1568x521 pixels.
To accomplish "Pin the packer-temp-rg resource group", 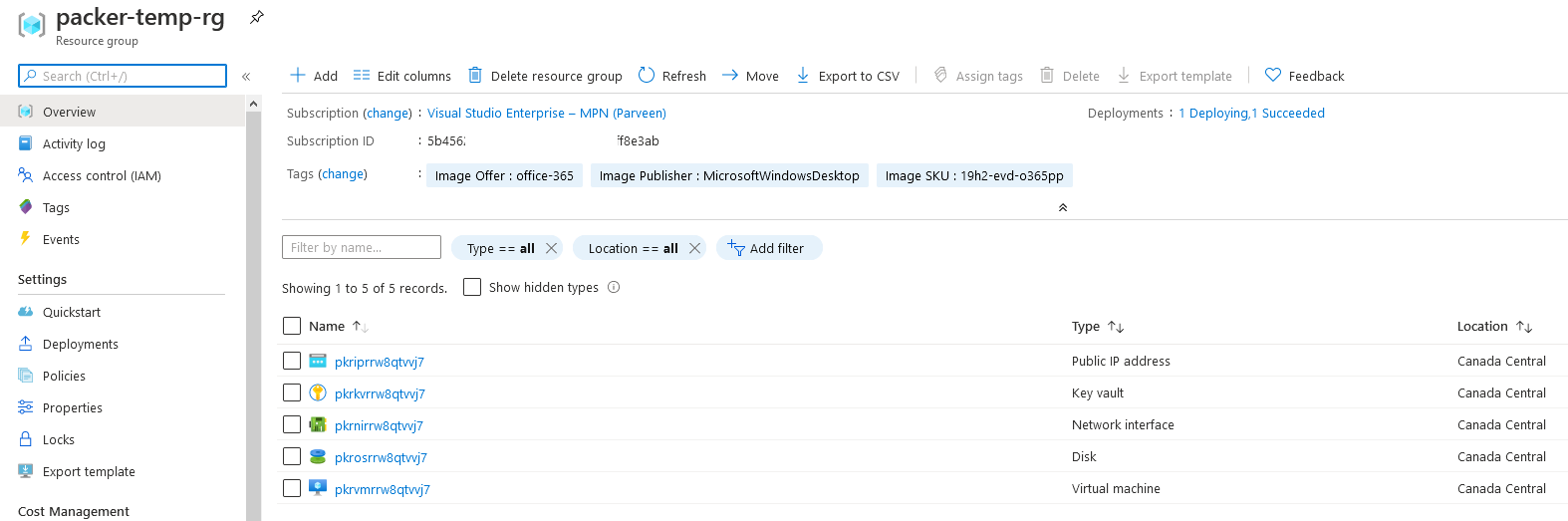I will [256, 17].
